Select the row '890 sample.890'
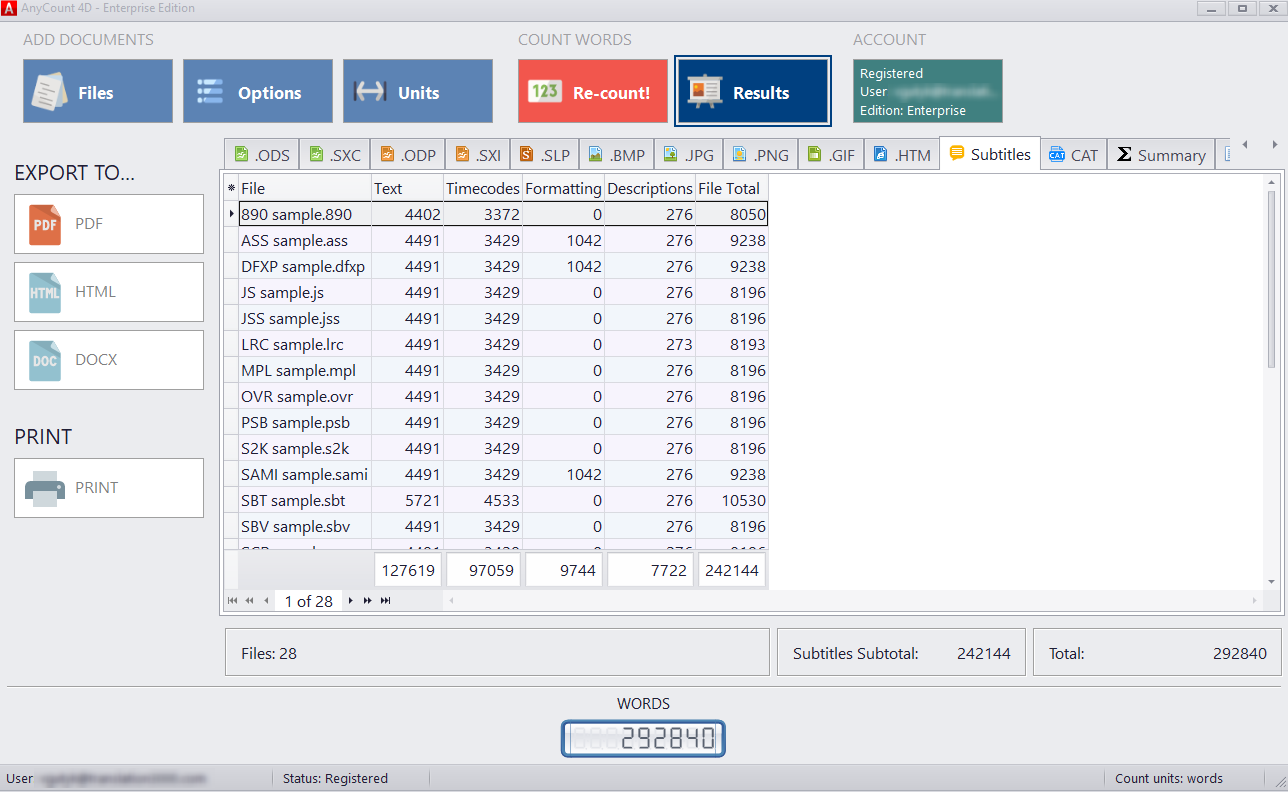Screen dimensions: 1288x792 (503, 214)
